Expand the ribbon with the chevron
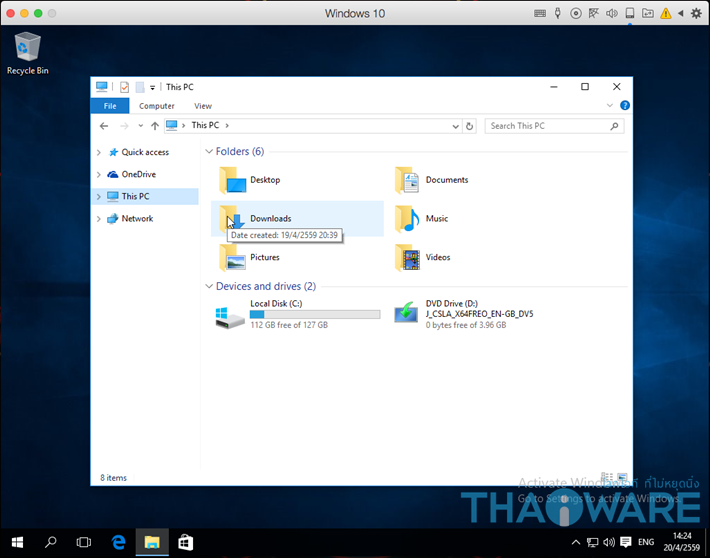This screenshot has width=710, height=558. pyautogui.click(x=610, y=106)
